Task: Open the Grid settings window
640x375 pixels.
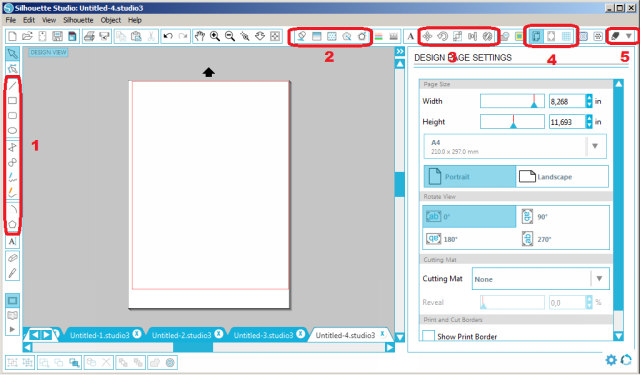Action: coord(566,36)
